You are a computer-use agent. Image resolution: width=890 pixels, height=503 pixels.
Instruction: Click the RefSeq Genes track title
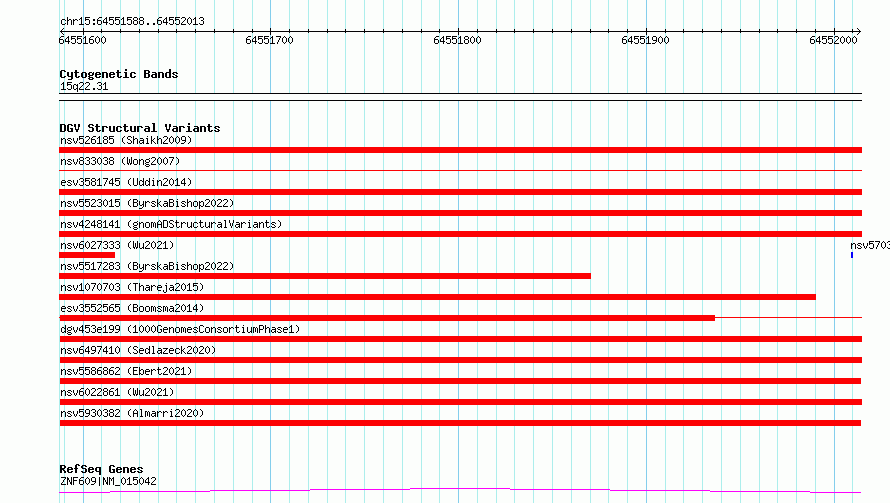101,470
